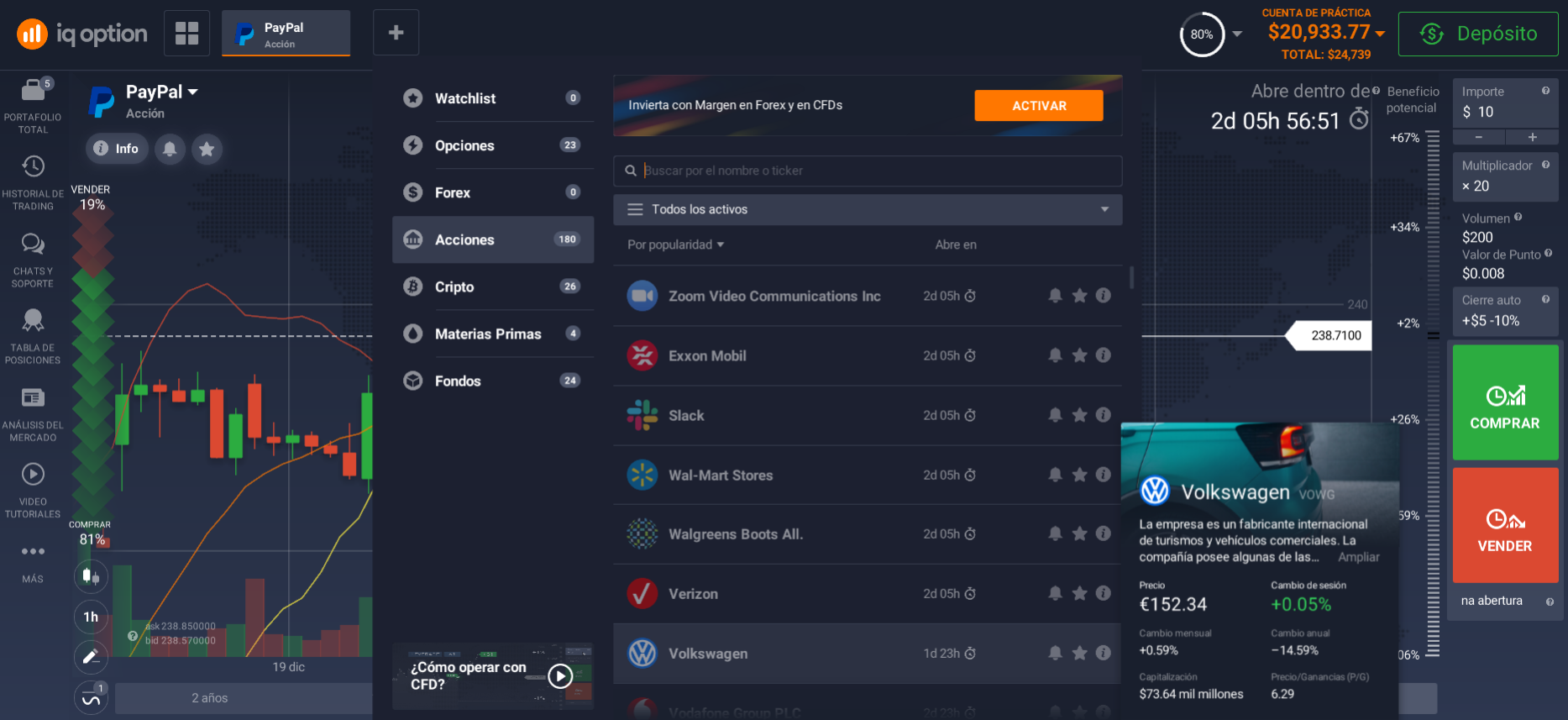
Task: Toggle favorite star for Zoom Video Communications
Action: 1080,296
